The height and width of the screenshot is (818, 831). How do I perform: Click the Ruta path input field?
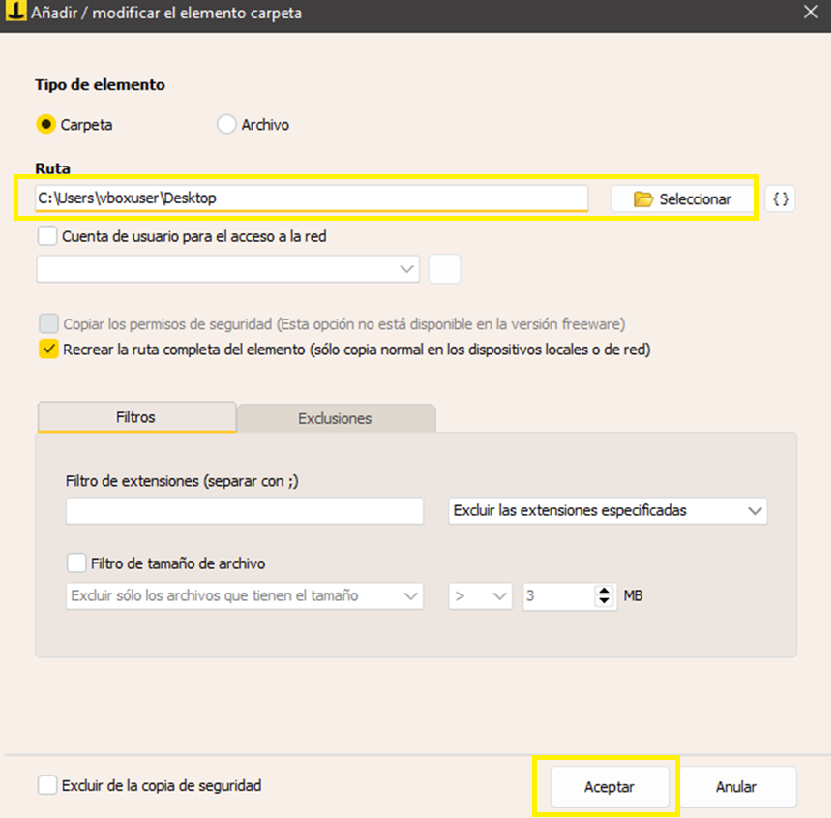click(310, 198)
